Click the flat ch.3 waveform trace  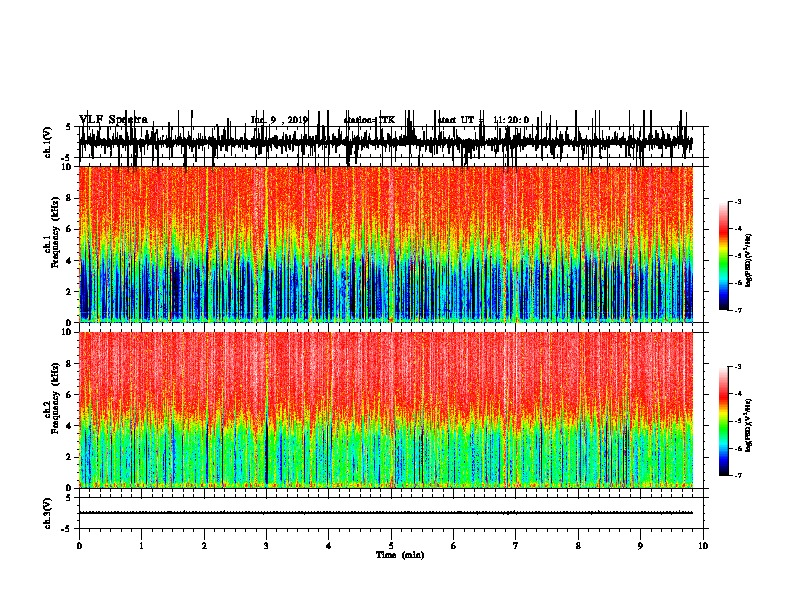click(386, 513)
